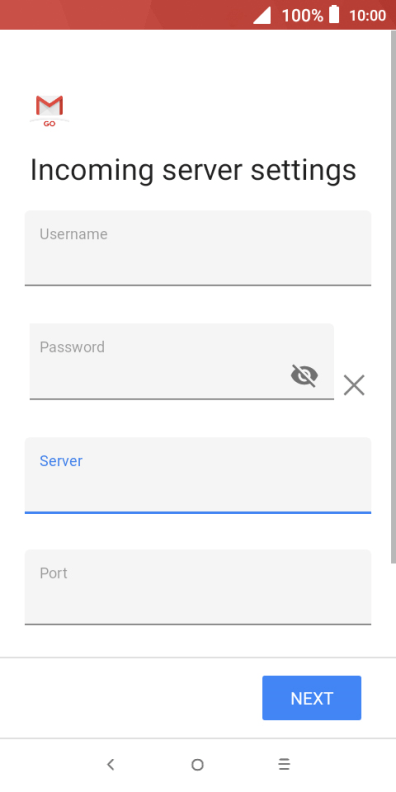Tap the Username label text

(x=74, y=234)
